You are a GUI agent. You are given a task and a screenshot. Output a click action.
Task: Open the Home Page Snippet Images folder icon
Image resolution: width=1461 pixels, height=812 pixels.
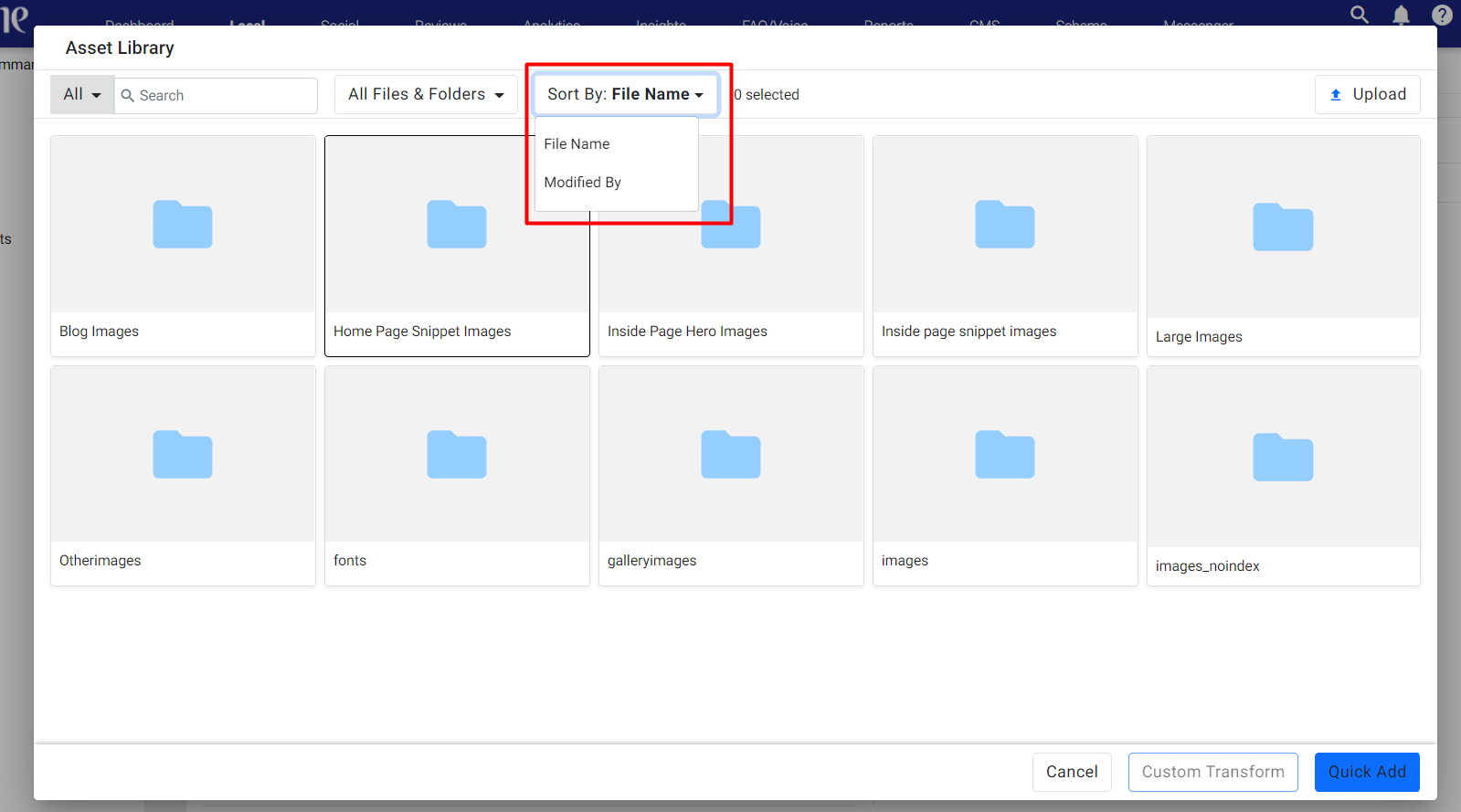(457, 225)
